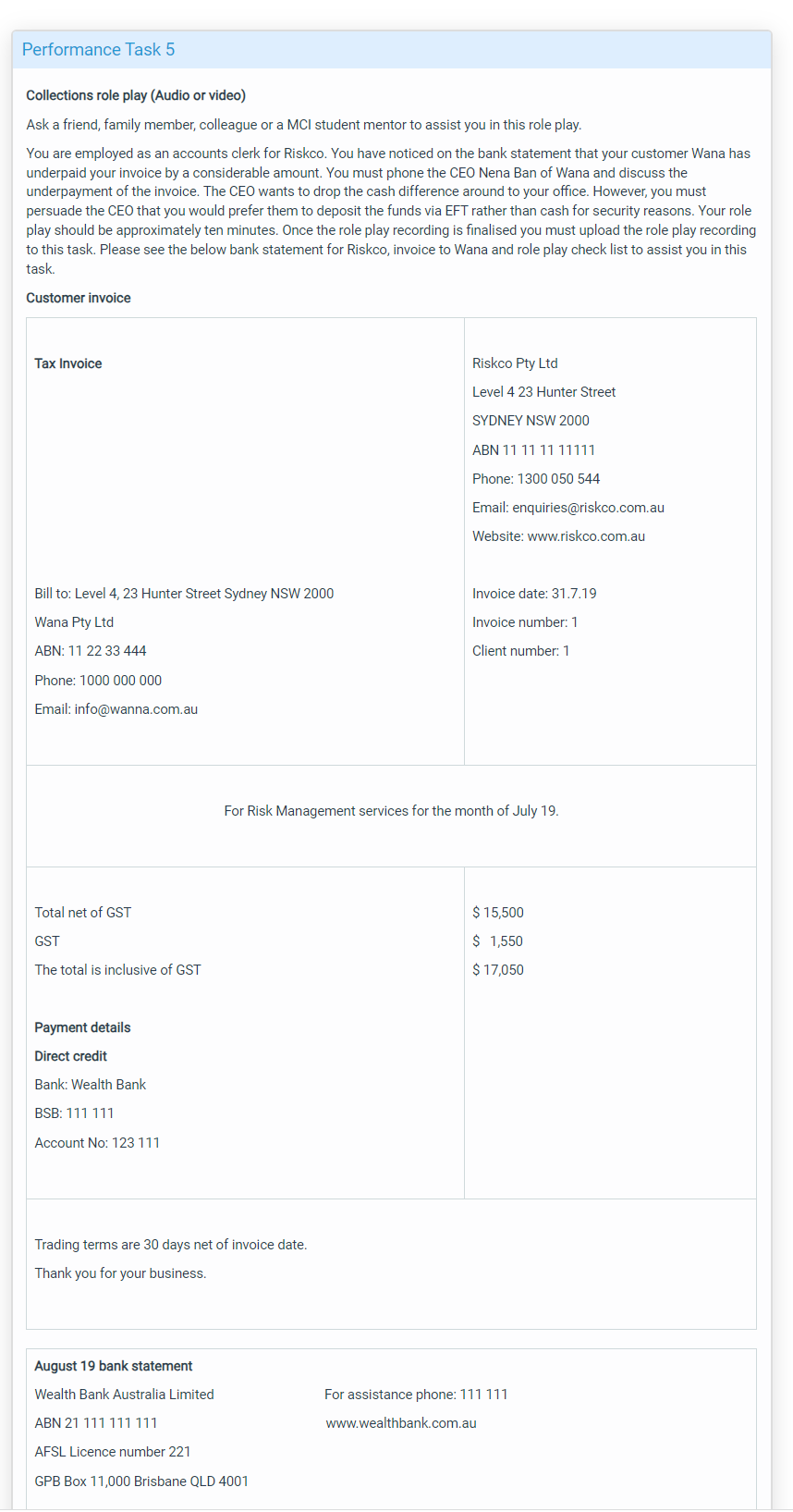
Task: Click the www.riskco.com.au website address
Action: tap(586, 536)
